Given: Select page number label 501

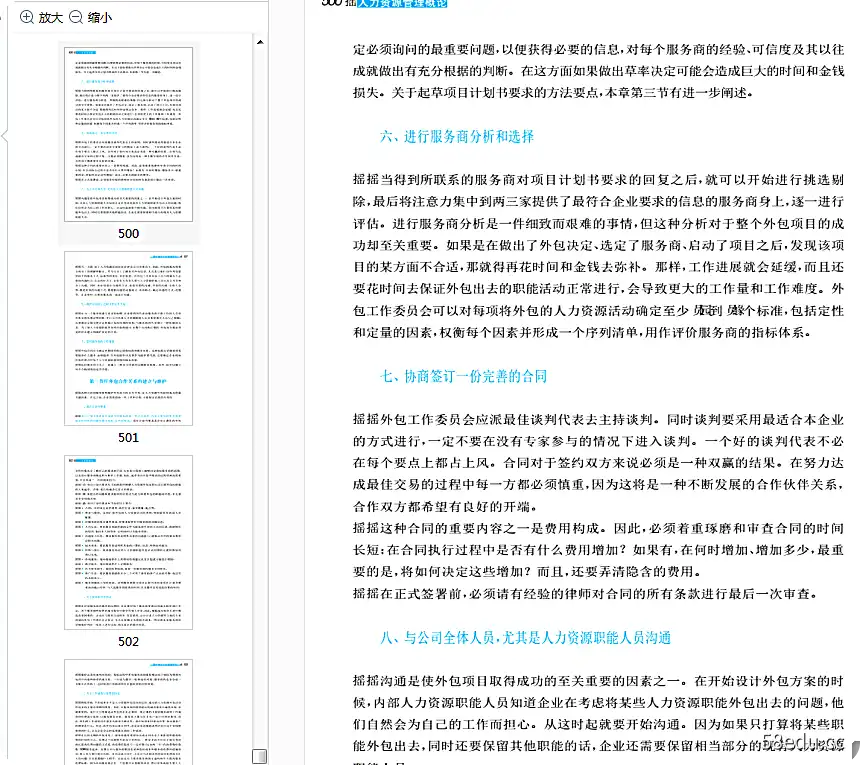Looking at the screenshot, I should tap(128, 438).
